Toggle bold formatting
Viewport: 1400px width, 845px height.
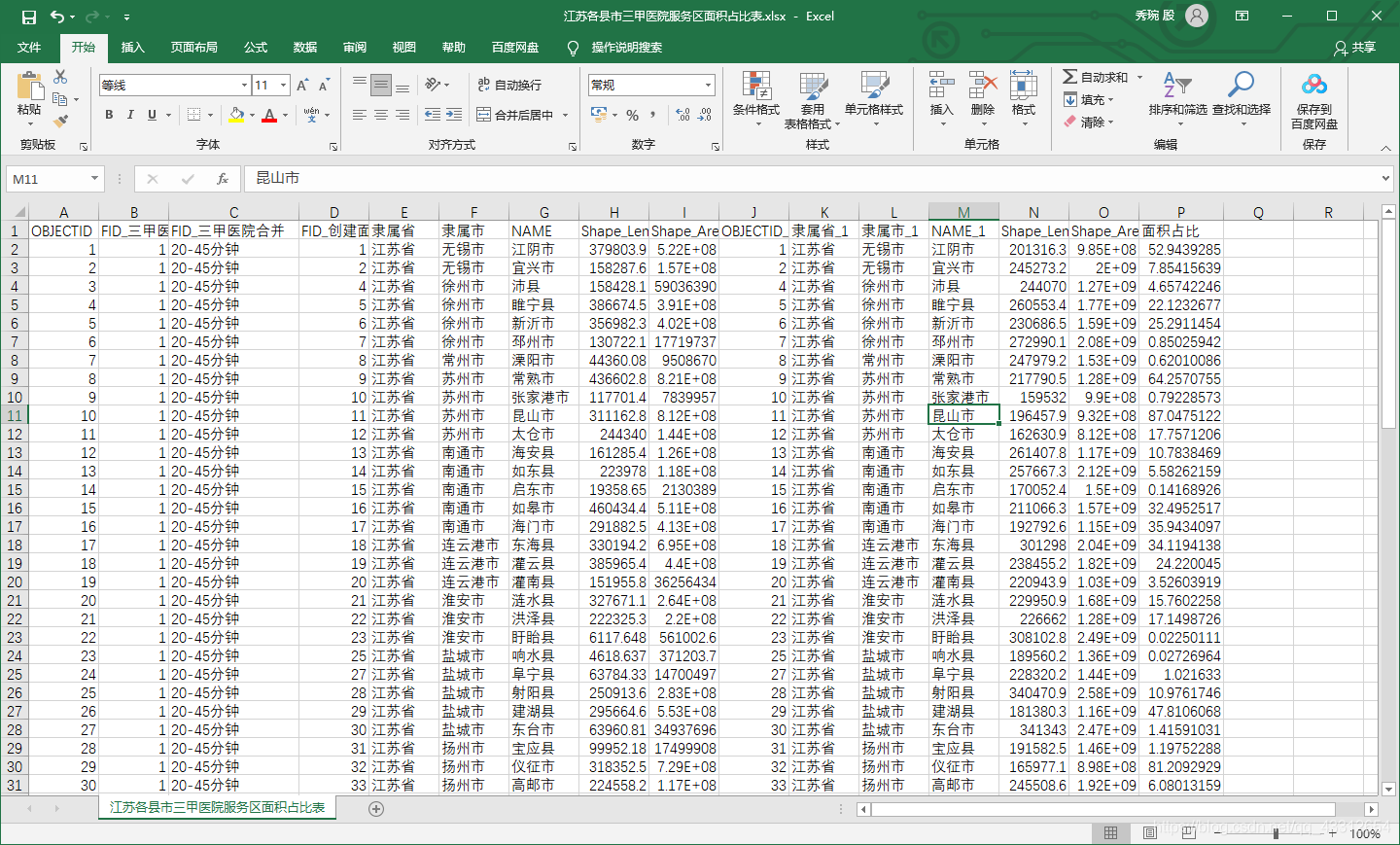pos(109,115)
